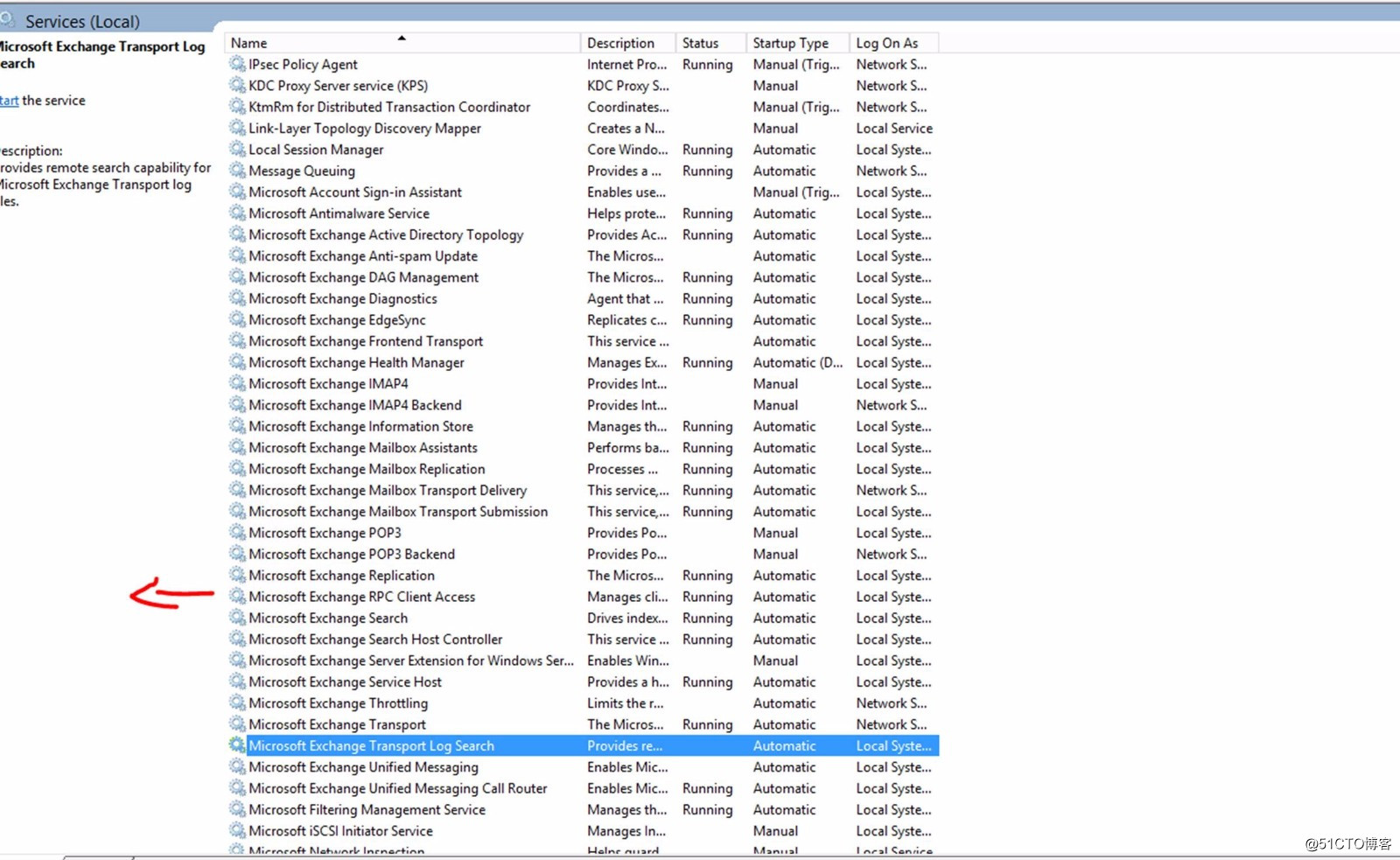Select Exchange Server Extension for Windows Ser... row

click(x=584, y=661)
